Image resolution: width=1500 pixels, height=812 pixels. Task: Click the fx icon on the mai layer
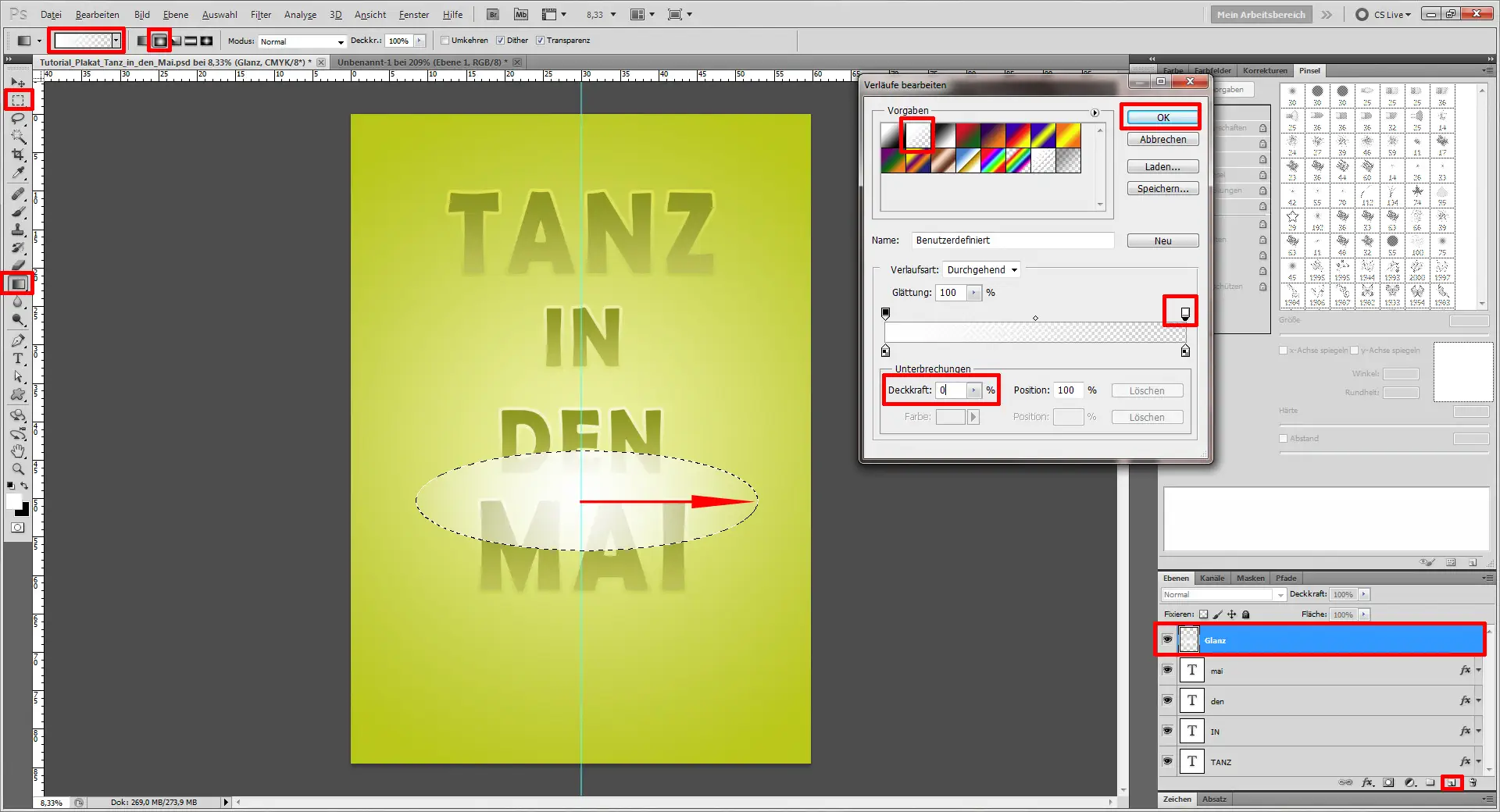tap(1464, 670)
